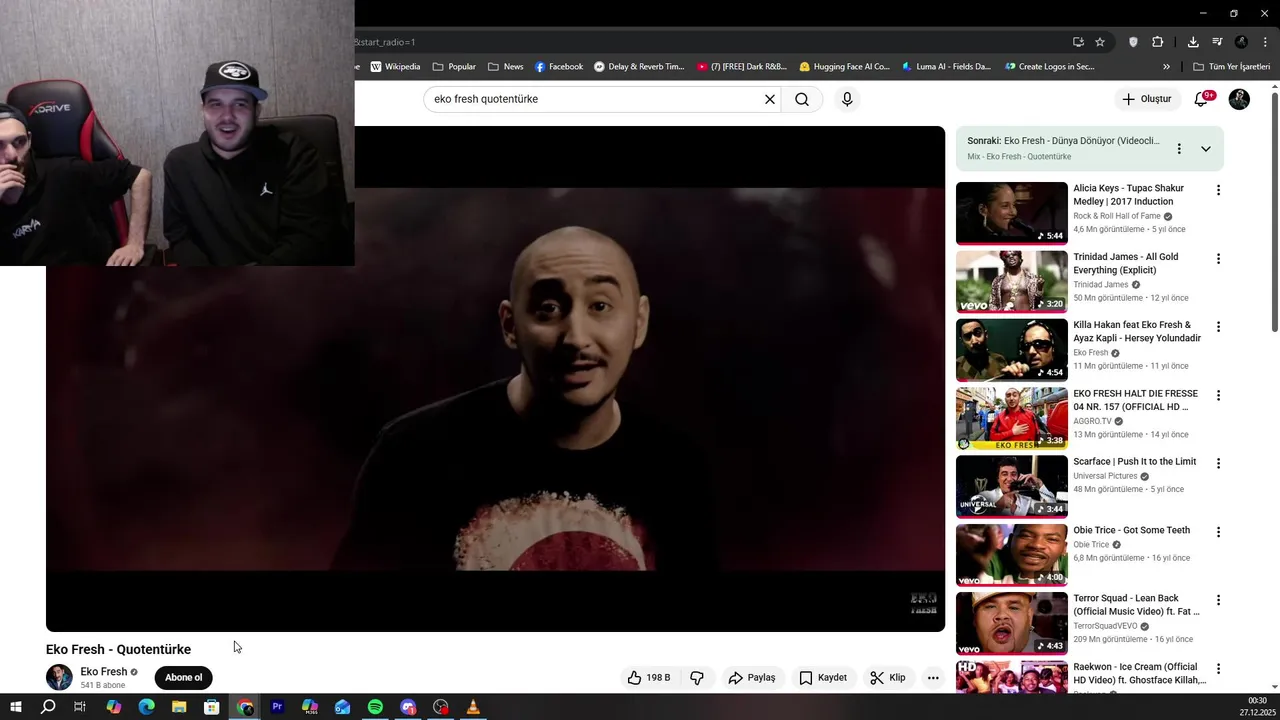The image size is (1280, 720).
Task: Open Chrome downloads icon
Action: [x=1193, y=42]
